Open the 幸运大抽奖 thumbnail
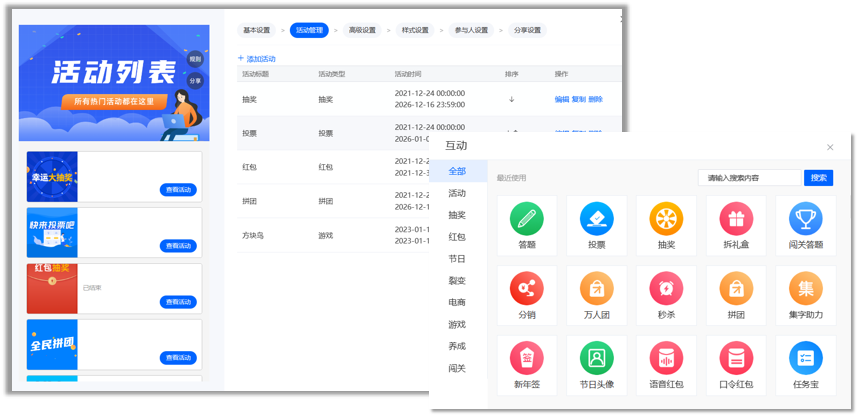859x420 pixels. click(x=52, y=177)
